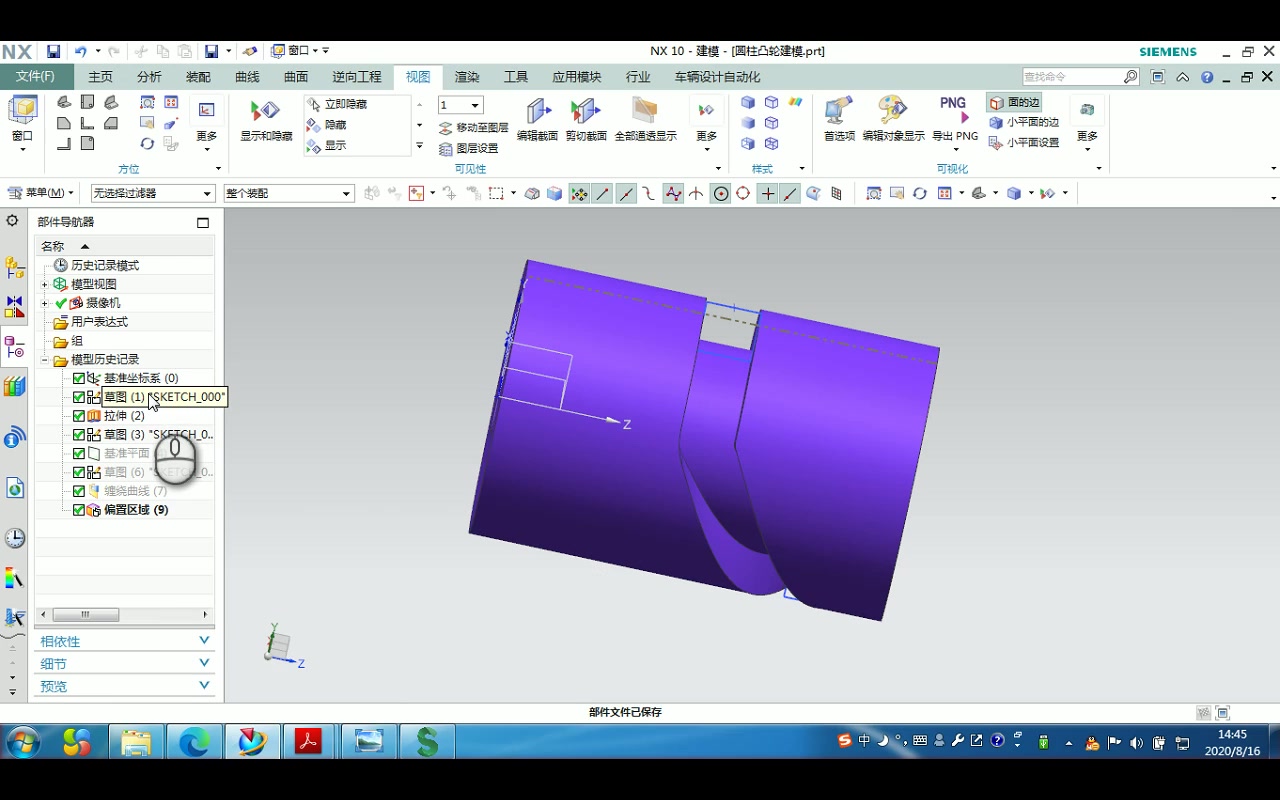Open 小平面设置 facet settings
1280x800 pixels.
pos(1023,143)
